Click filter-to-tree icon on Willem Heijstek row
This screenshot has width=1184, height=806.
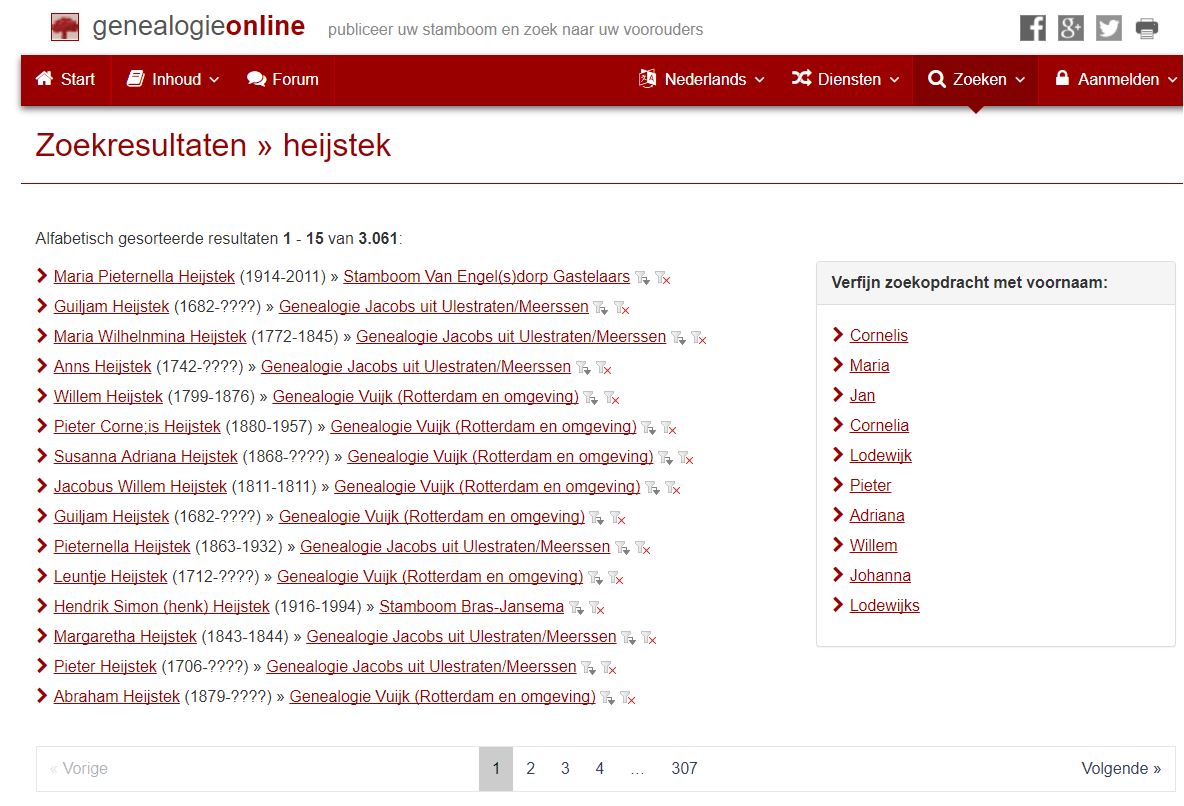tap(590, 398)
